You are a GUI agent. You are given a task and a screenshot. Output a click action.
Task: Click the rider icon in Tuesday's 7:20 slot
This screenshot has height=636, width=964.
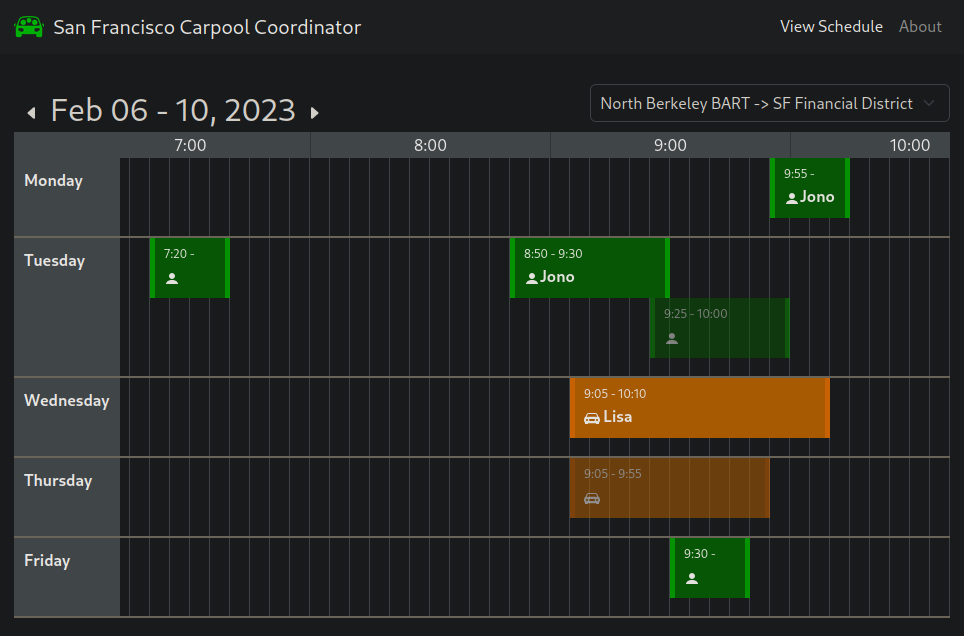click(172, 278)
